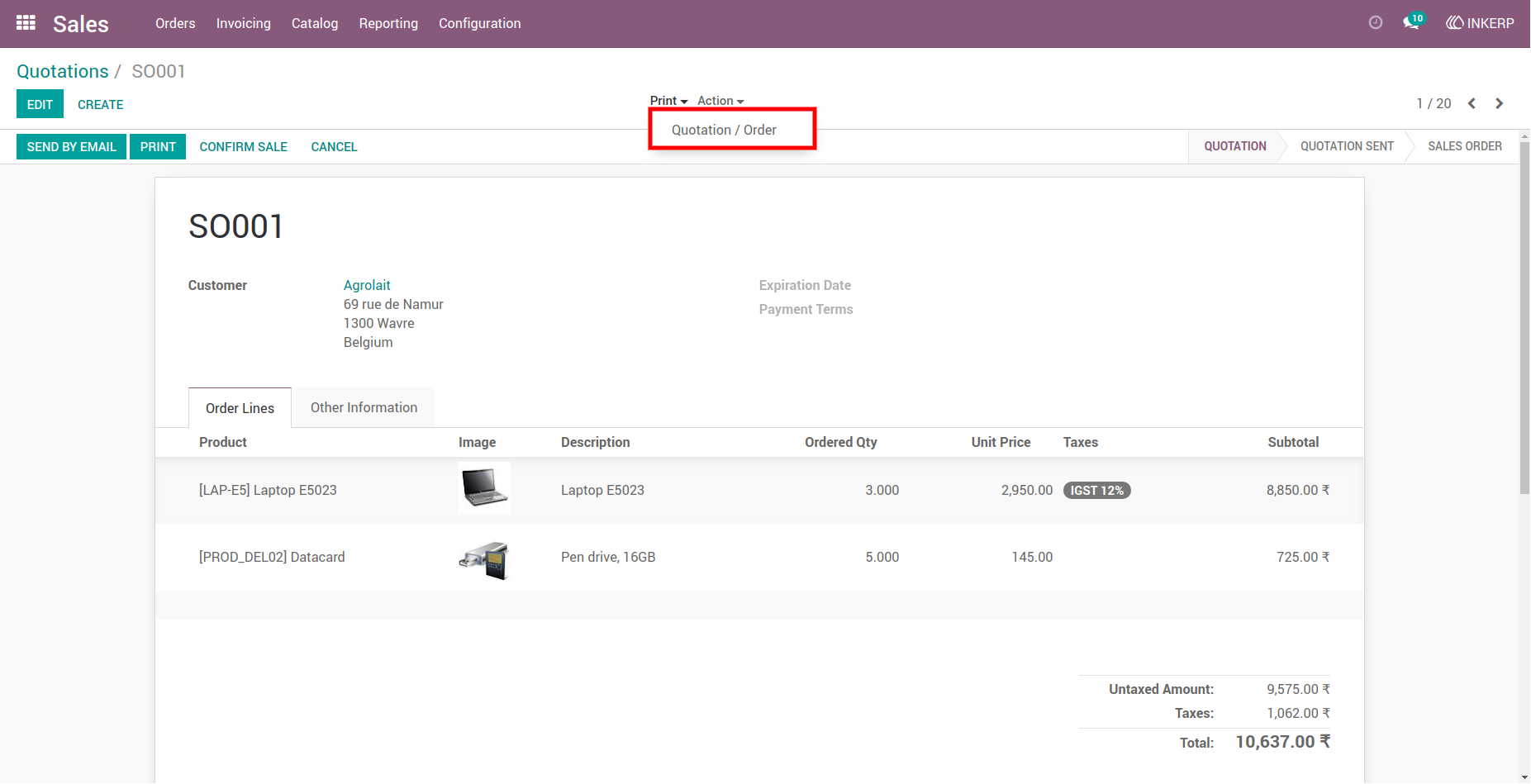Click the pager 1 / 20 counter
1531x784 pixels.
click(x=1434, y=103)
